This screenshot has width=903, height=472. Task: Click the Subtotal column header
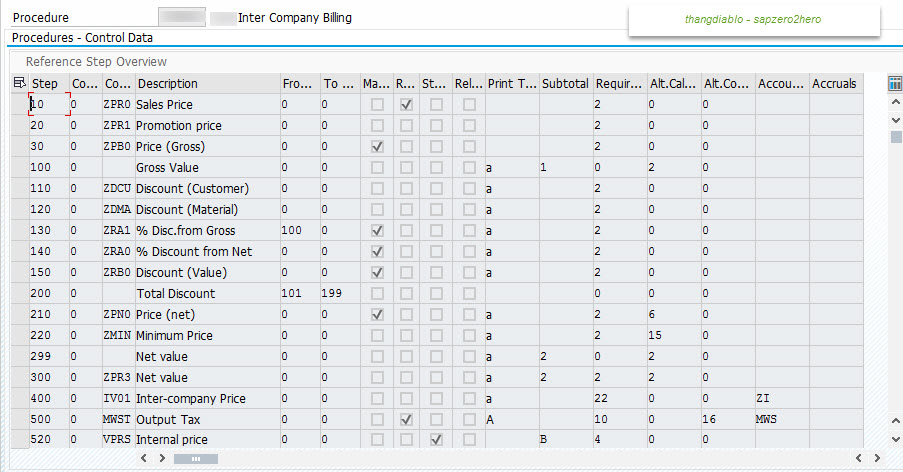coord(565,84)
